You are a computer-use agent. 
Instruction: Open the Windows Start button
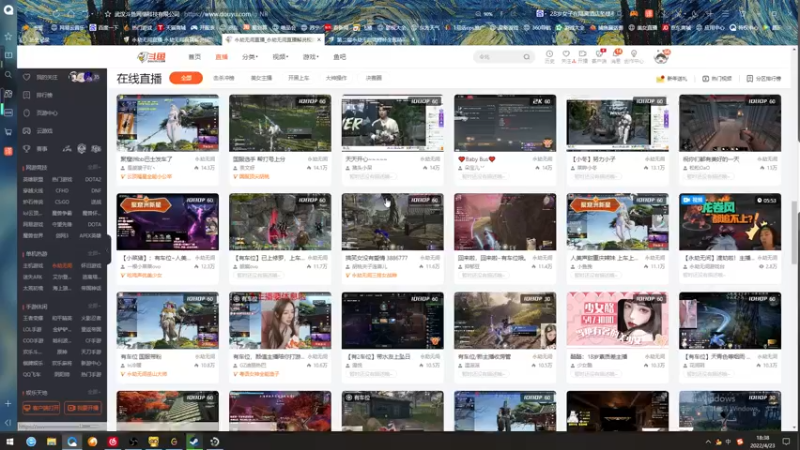coord(10,442)
